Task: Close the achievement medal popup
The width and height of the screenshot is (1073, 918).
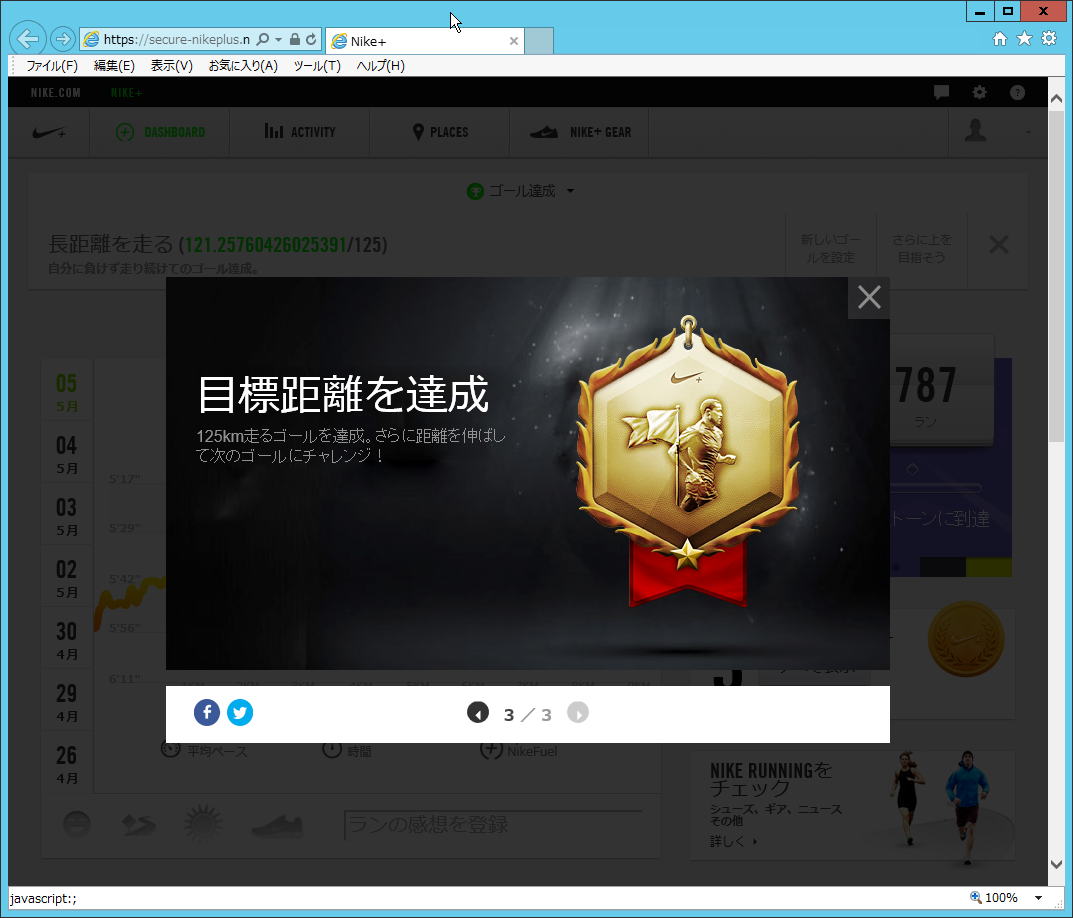Action: click(869, 298)
